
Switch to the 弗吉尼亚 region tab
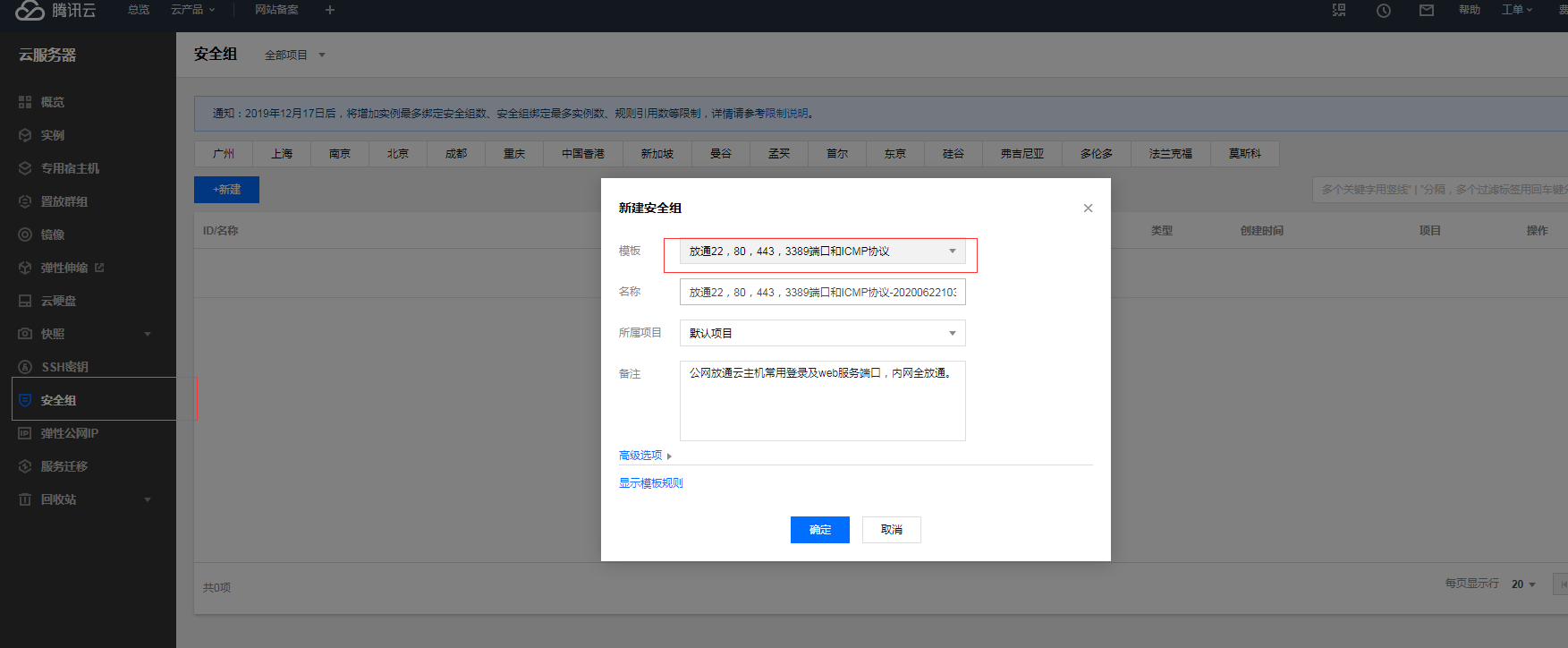(x=1022, y=154)
